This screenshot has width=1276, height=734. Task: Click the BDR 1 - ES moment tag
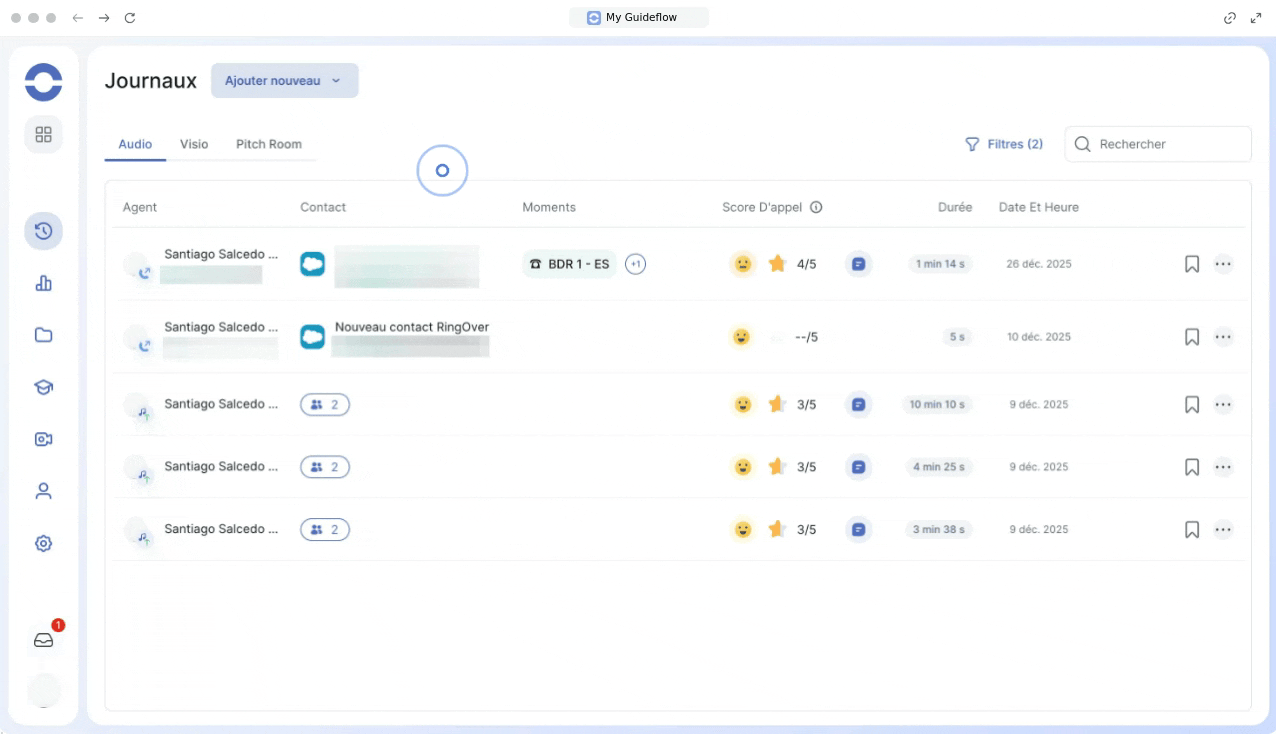569,264
